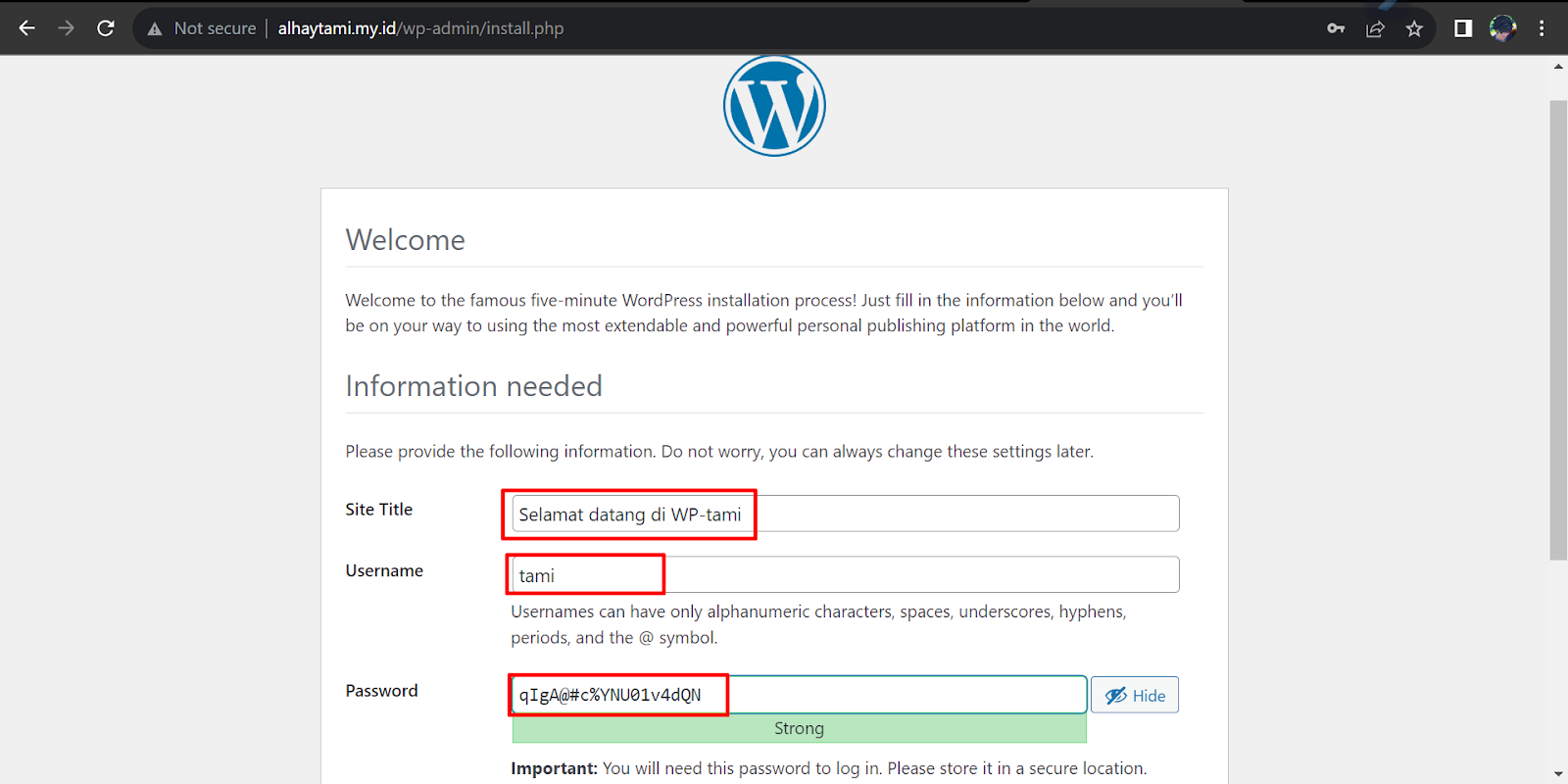Share this page via share icon
Screen dimensions: 1568x784
coord(1375,28)
